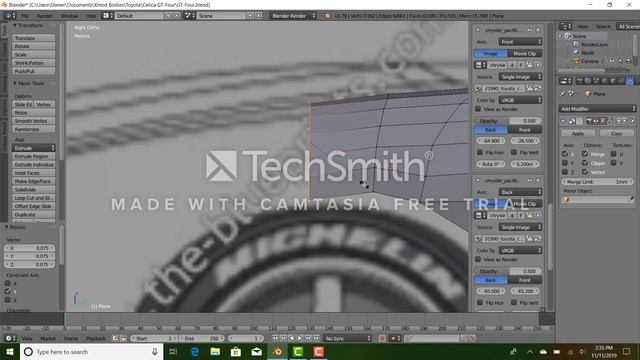Open the No Sync dropdown in timeline
640x360 pixels.
[x=347, y=338]
